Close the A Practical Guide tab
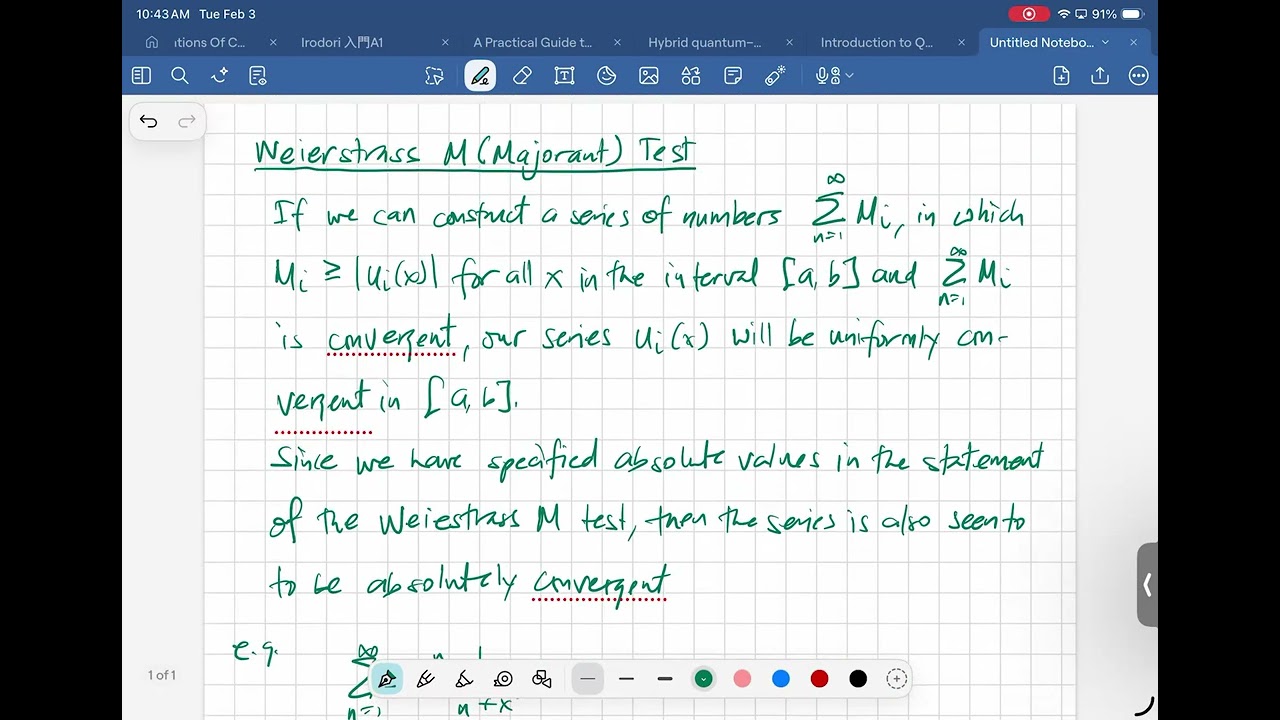The height and width of the screenshot is (720, 1280). pyautogui.click(x=617, y=42)
